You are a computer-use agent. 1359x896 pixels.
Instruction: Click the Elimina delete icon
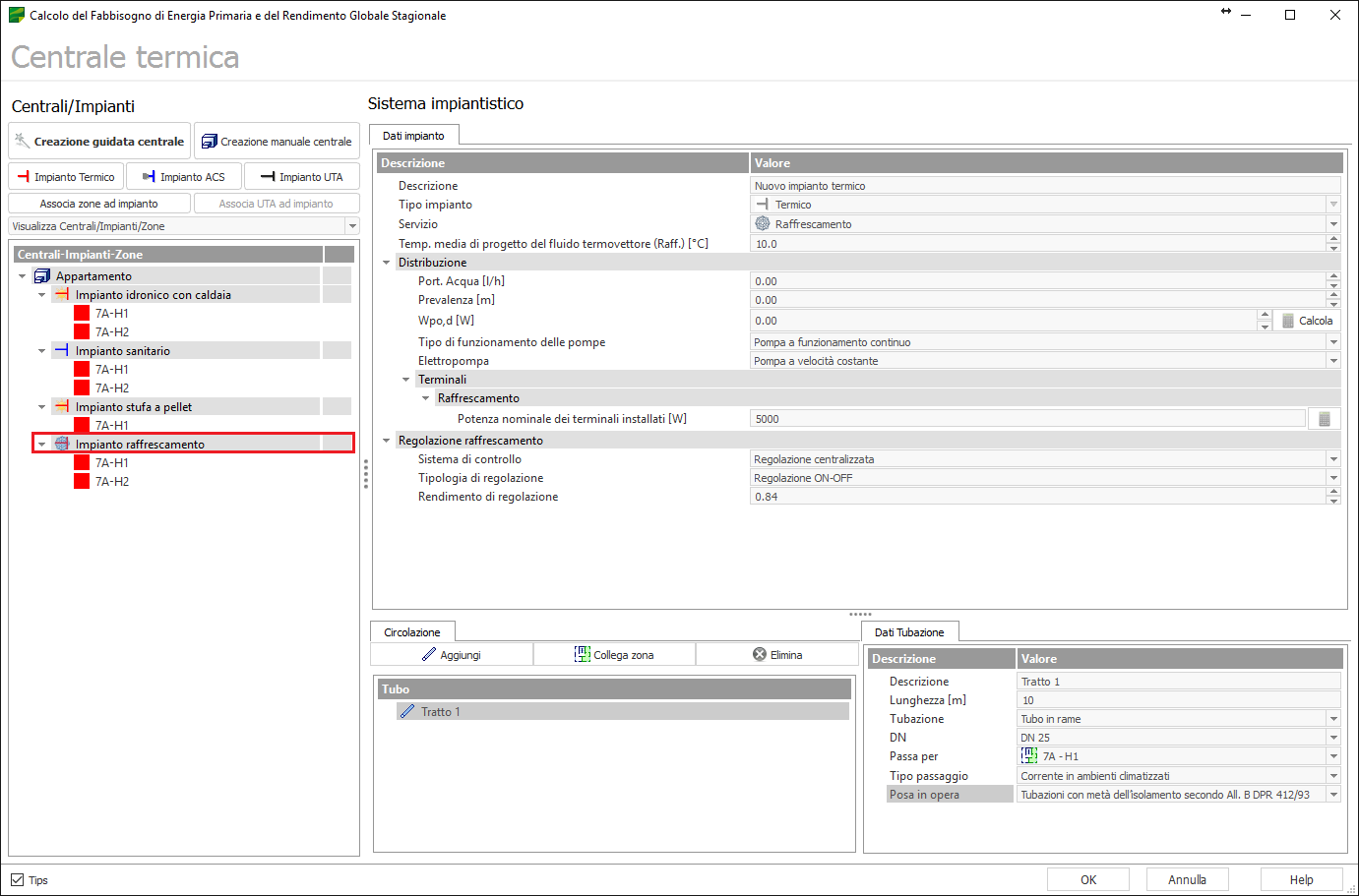(760, 655)
